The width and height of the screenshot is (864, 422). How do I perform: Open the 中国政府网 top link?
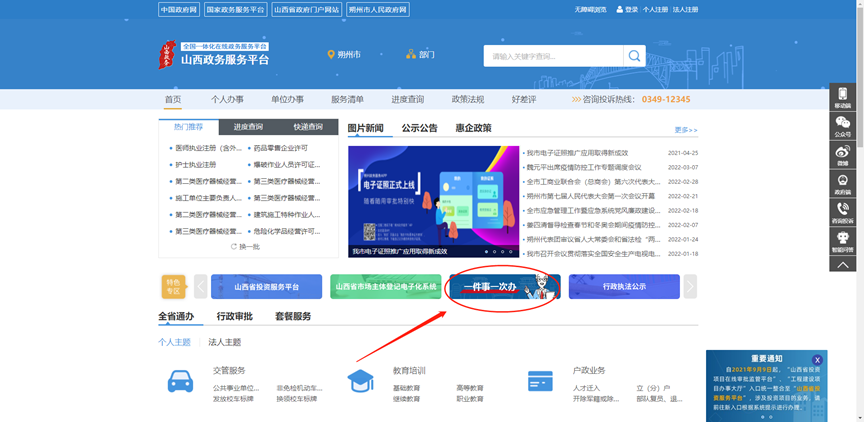(179, 9)
